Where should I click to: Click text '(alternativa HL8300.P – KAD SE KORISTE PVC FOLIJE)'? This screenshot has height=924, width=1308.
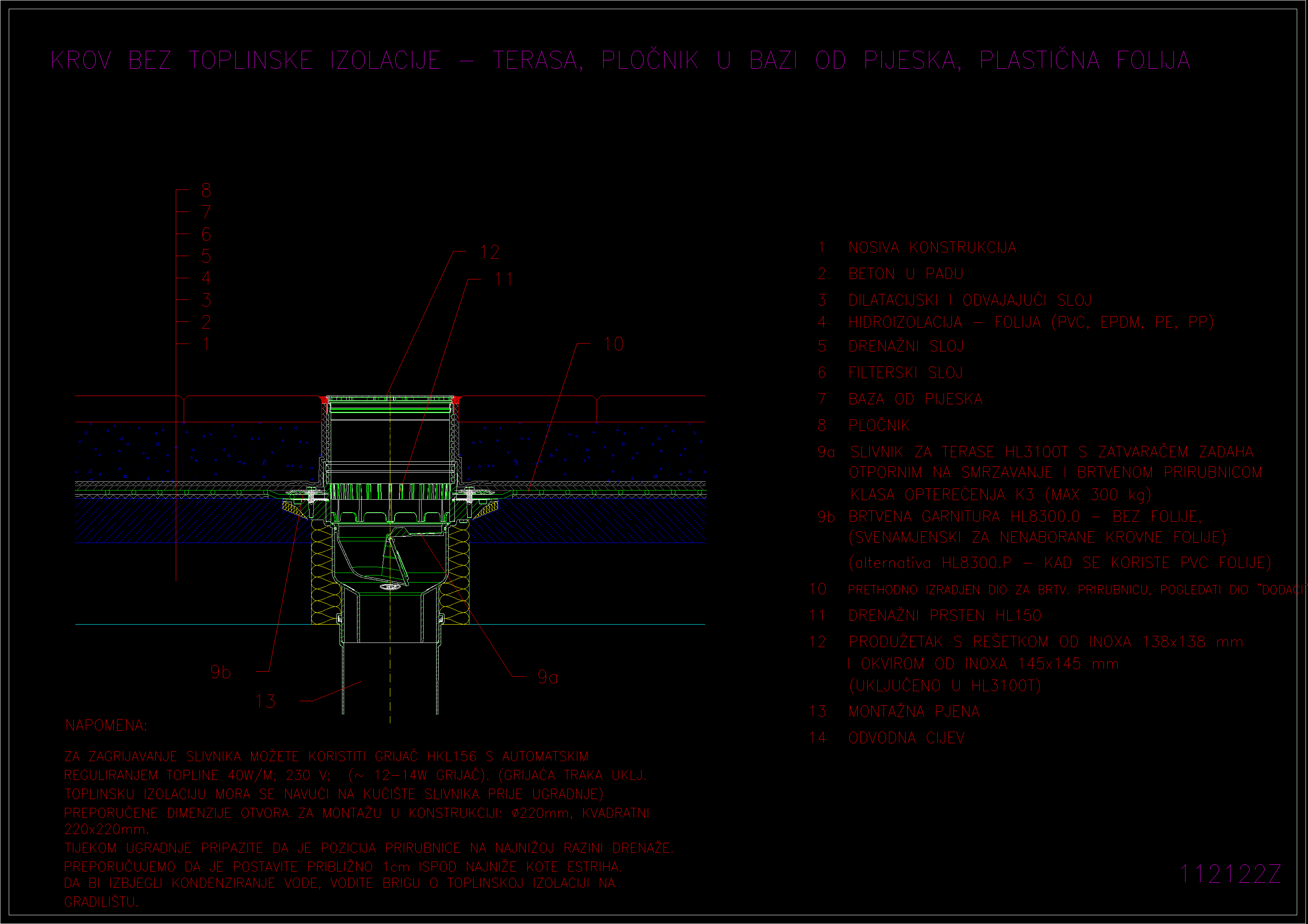pos(1060,563)
